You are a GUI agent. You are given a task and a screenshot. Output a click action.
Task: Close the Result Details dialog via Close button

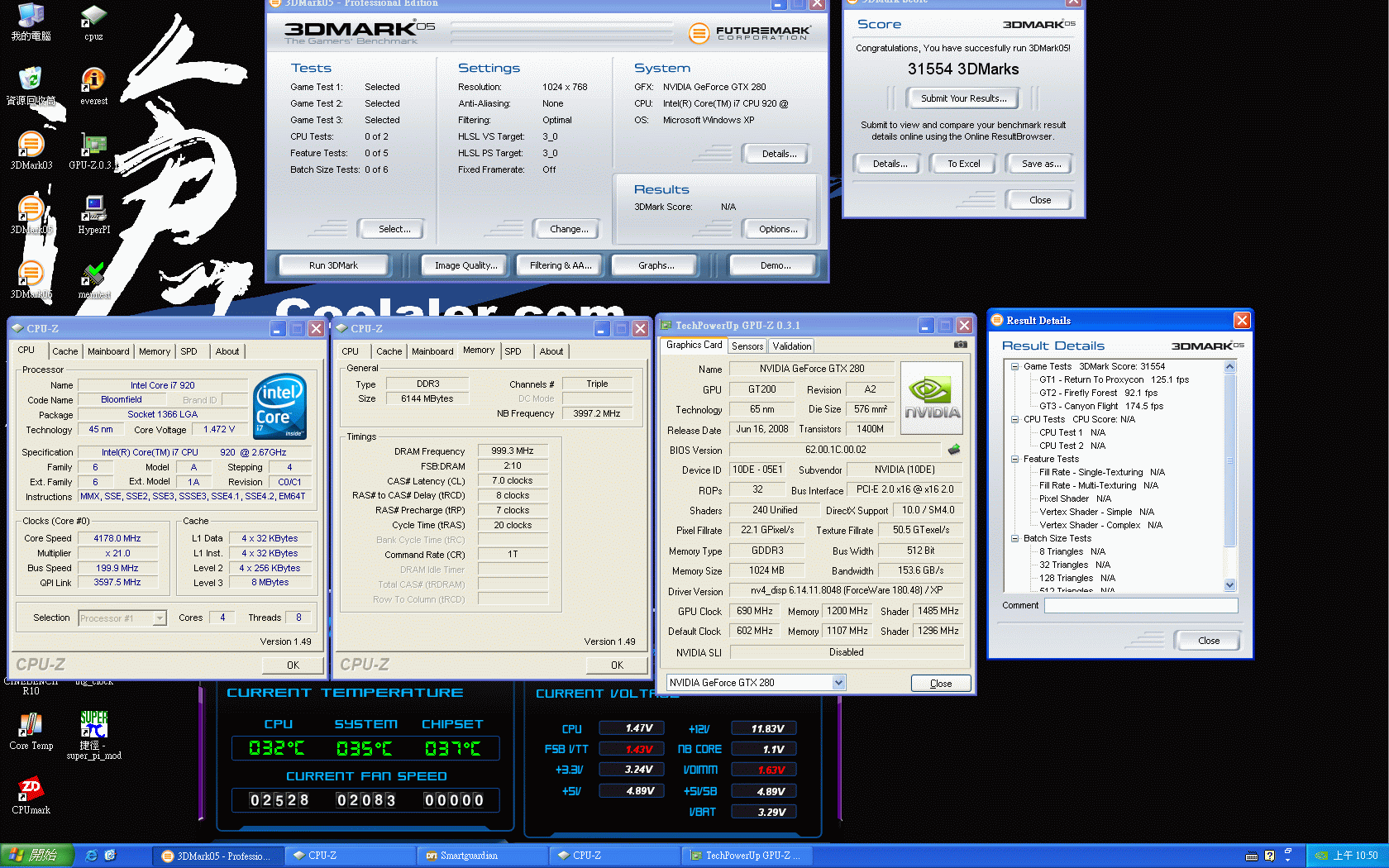coord(1209,641)
